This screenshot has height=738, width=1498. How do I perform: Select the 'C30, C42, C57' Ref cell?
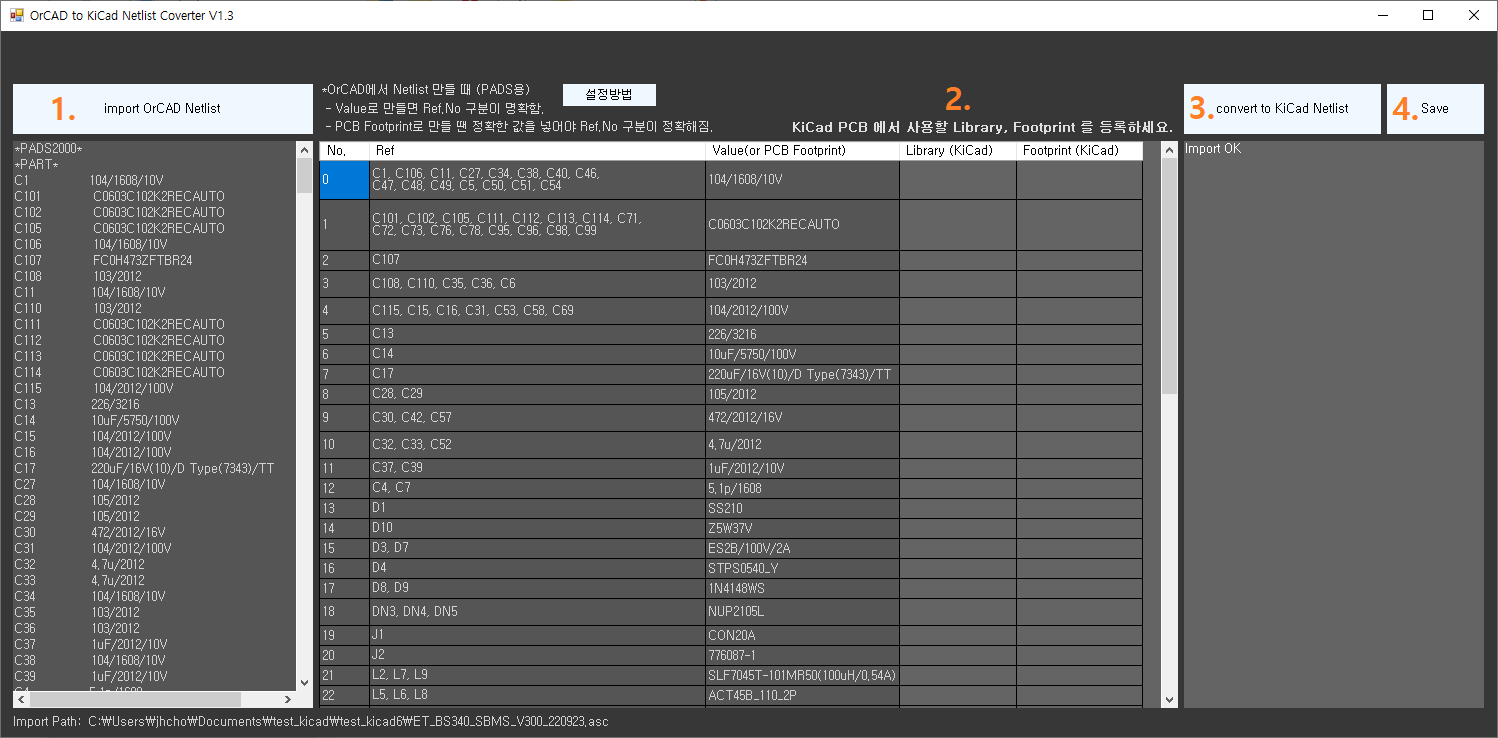click(537, 417)
